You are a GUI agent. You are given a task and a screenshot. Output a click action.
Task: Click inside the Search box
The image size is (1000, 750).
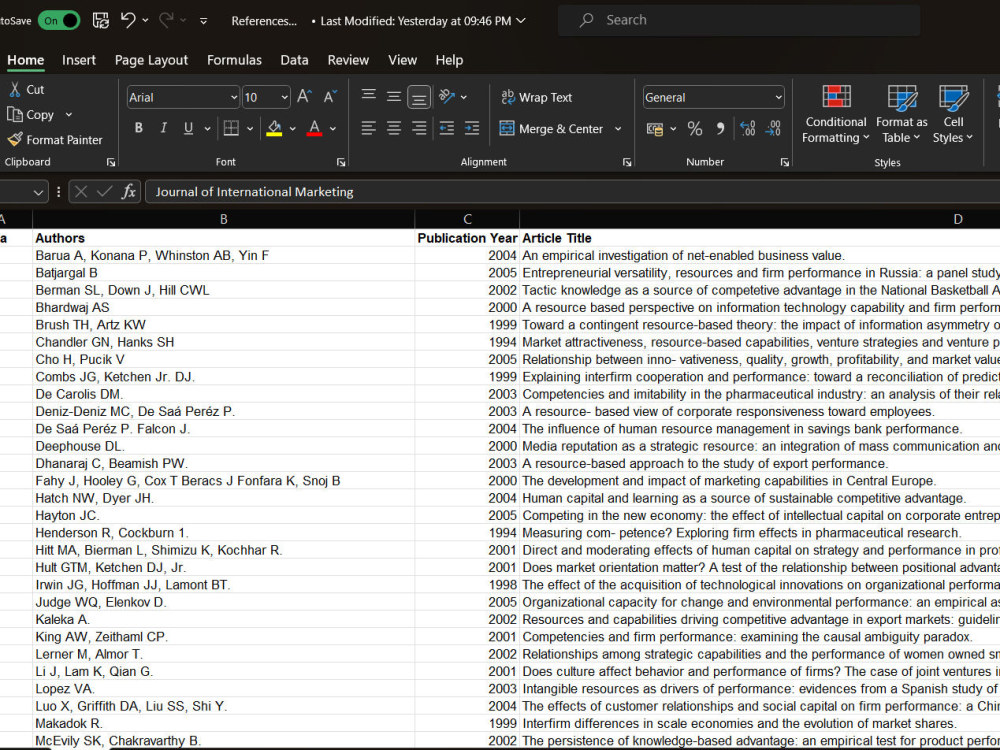[738, 19]
